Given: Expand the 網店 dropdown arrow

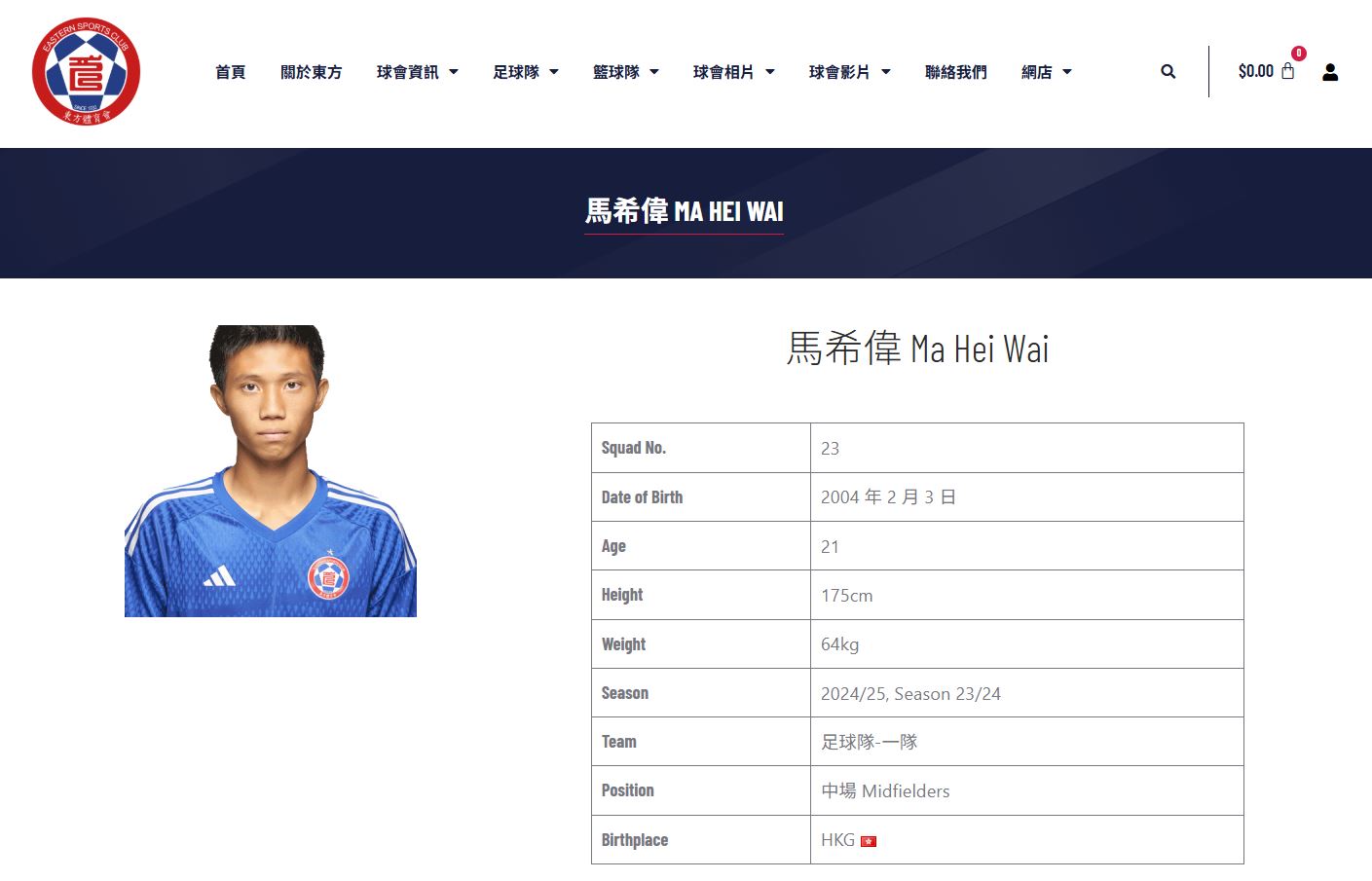Looking at the screenshot, I should [x=1067, y=72].
